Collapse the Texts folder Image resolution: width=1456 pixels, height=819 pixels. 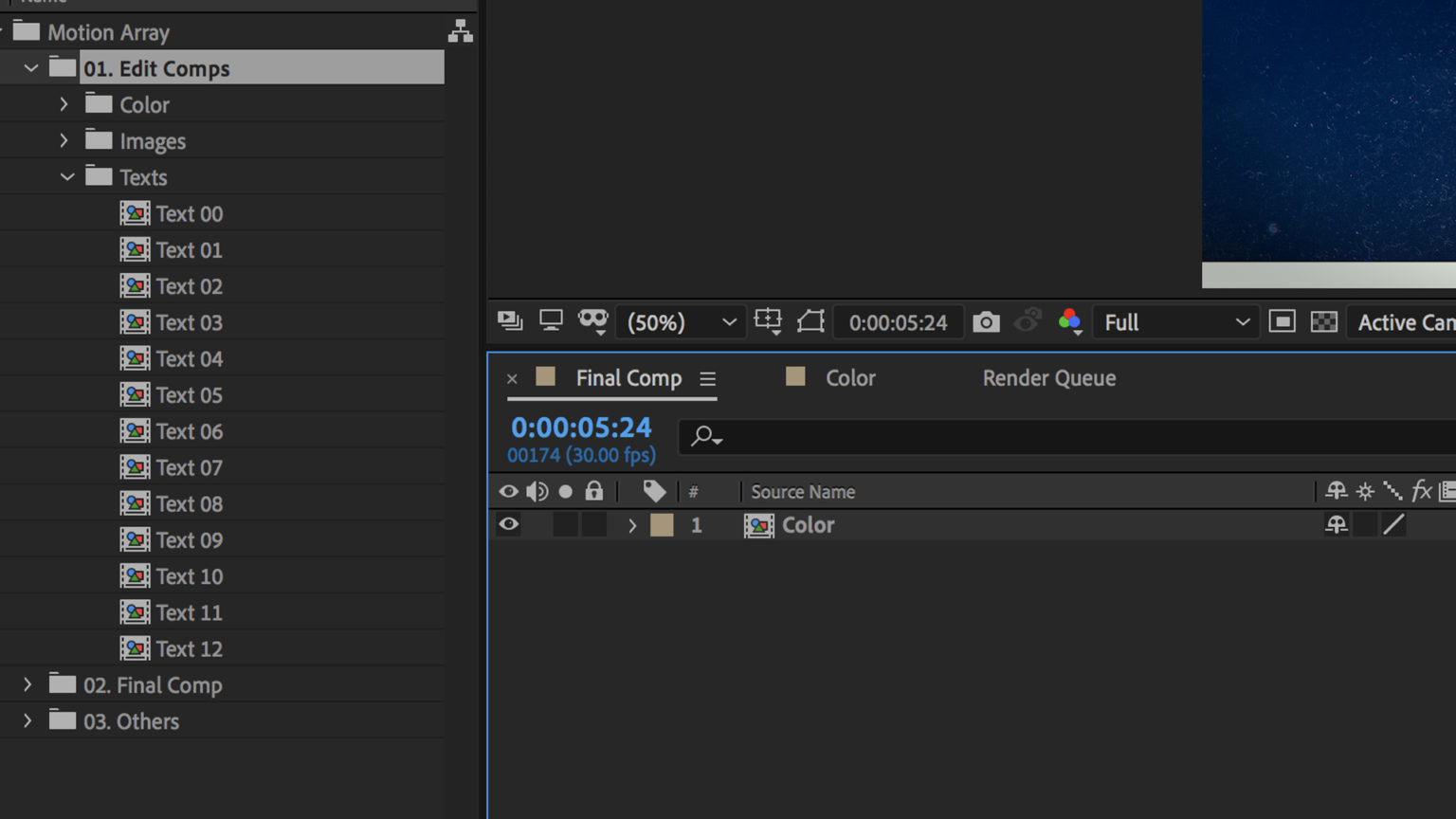67,177
